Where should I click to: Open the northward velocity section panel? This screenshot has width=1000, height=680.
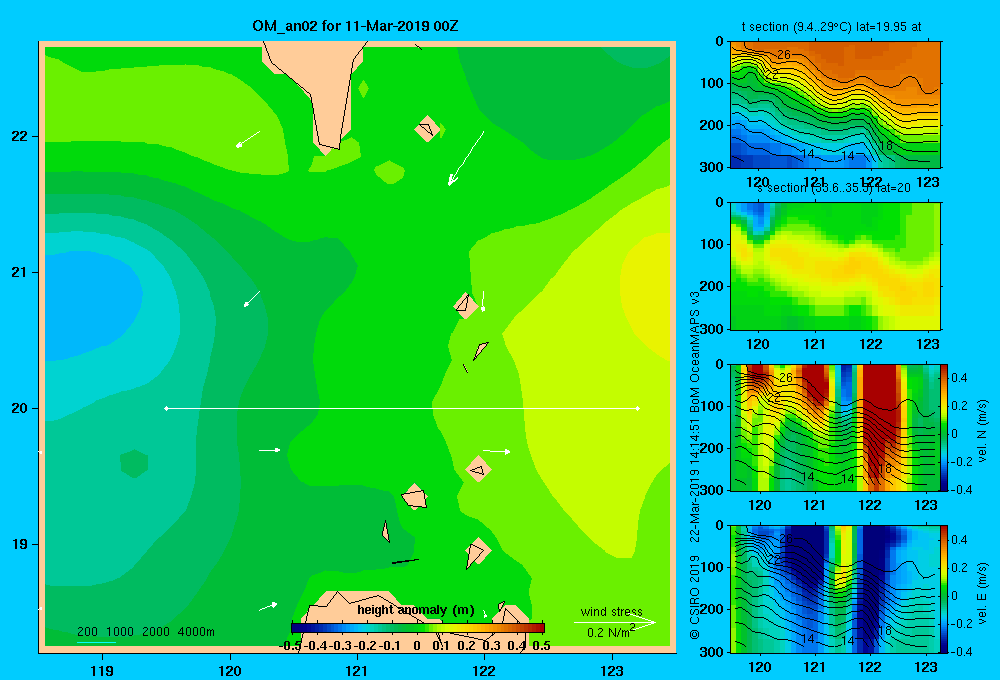[x=835, y=427]
